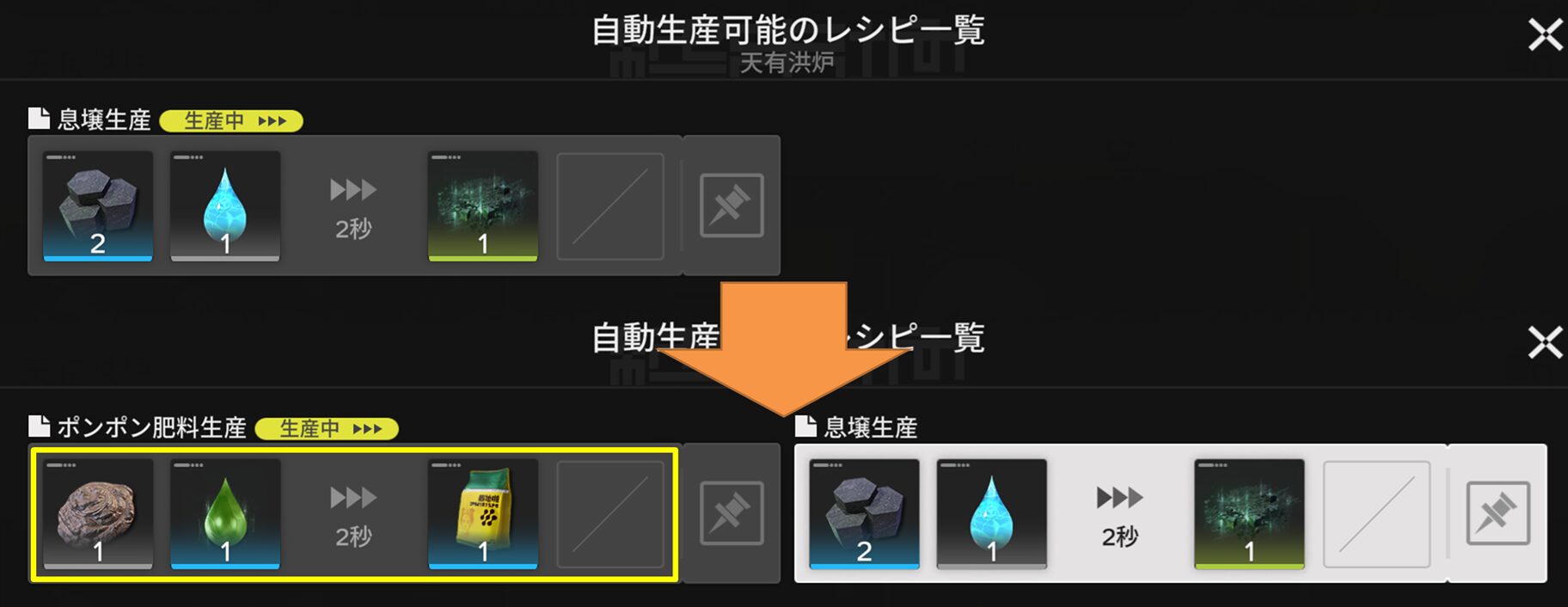
Task: Select the ポンポン肥料生産 recipe title
Action: click(151, 427)
